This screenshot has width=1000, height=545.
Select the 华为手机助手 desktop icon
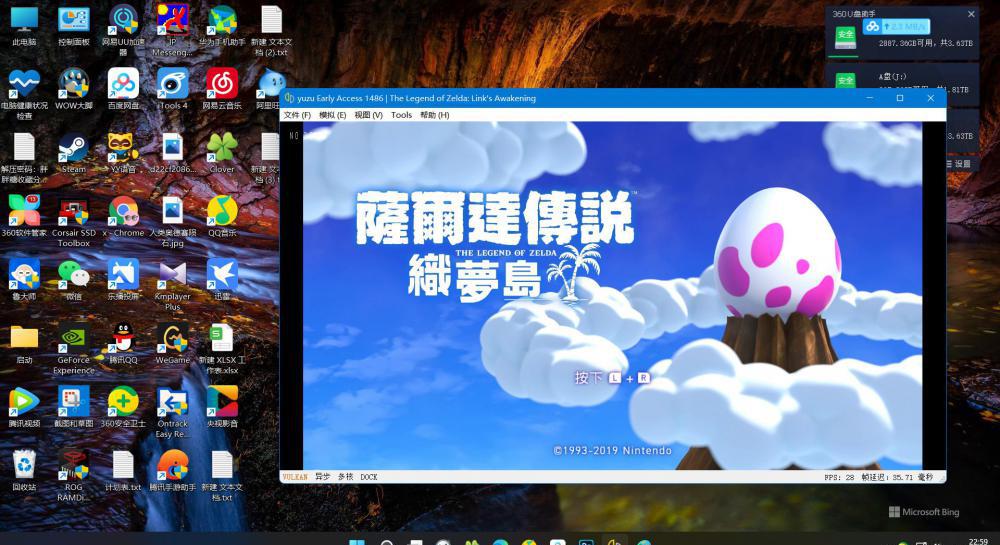tap(222, 26)
